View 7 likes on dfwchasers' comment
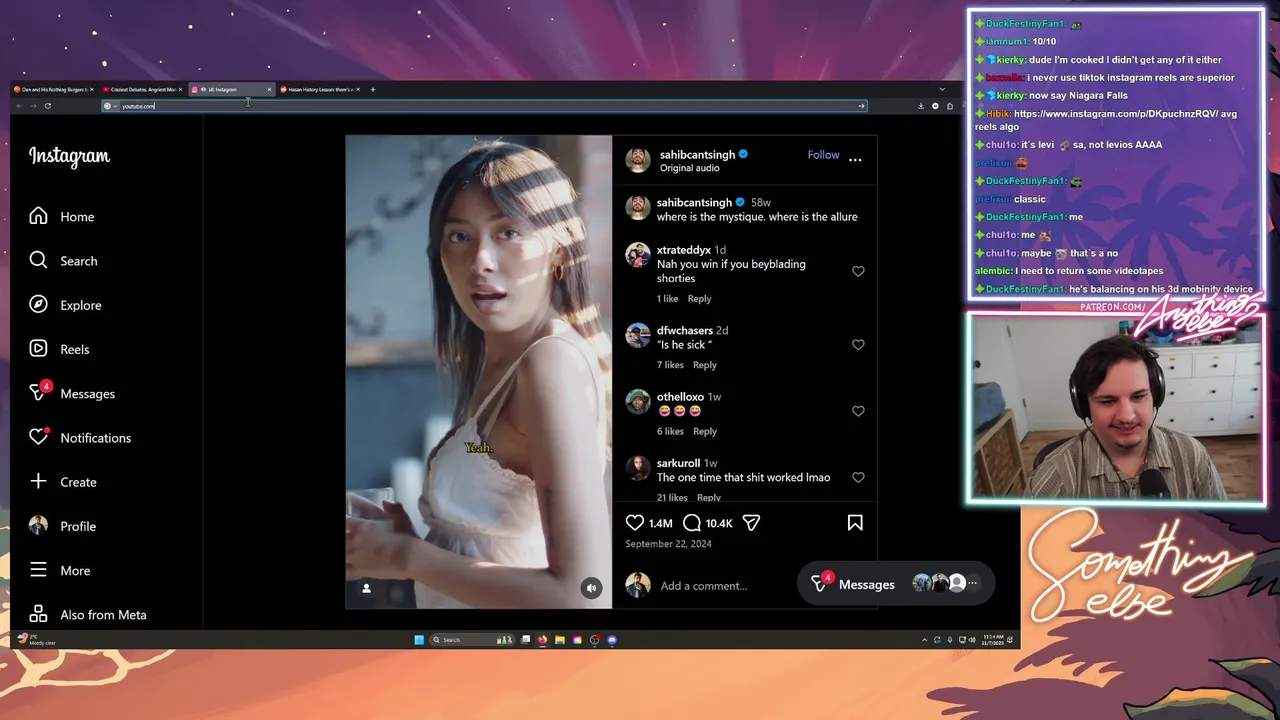 pyautogui.click(x=670, y=365)
